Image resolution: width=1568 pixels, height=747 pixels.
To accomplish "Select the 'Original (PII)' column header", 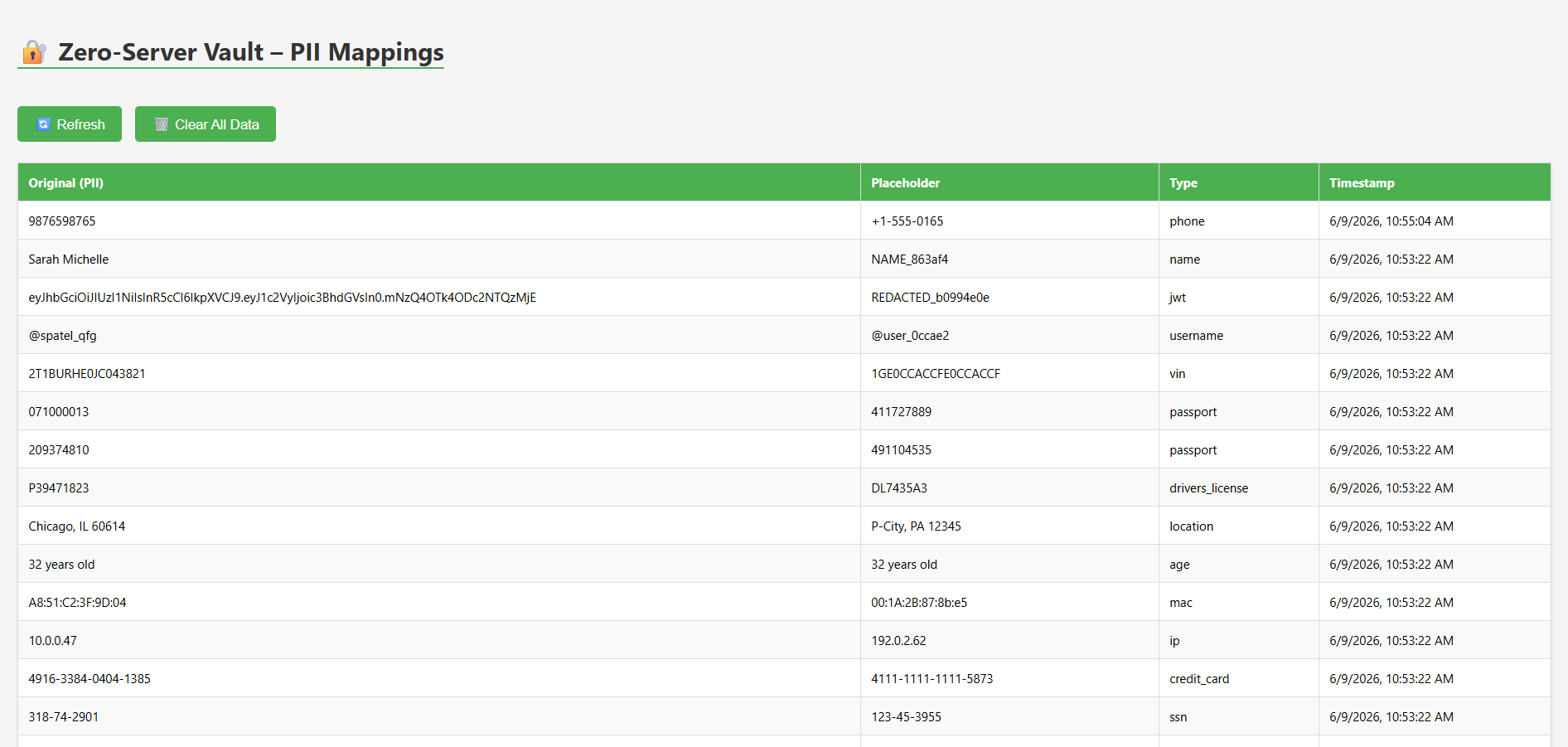I will tap(439, 182).
